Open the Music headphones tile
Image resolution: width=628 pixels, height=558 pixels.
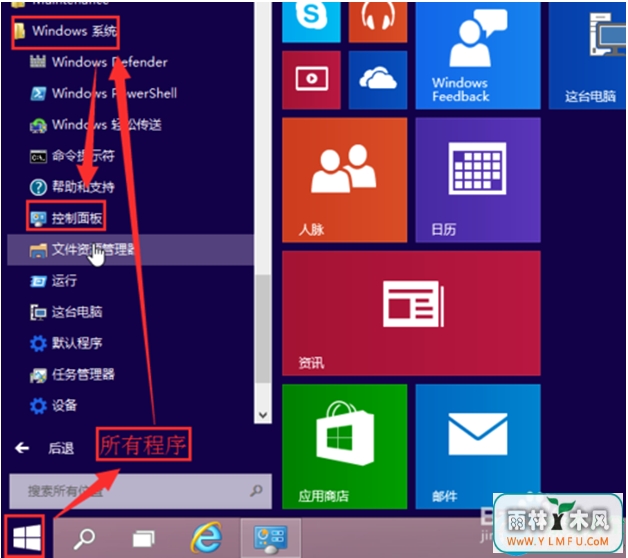coord(377,22)
